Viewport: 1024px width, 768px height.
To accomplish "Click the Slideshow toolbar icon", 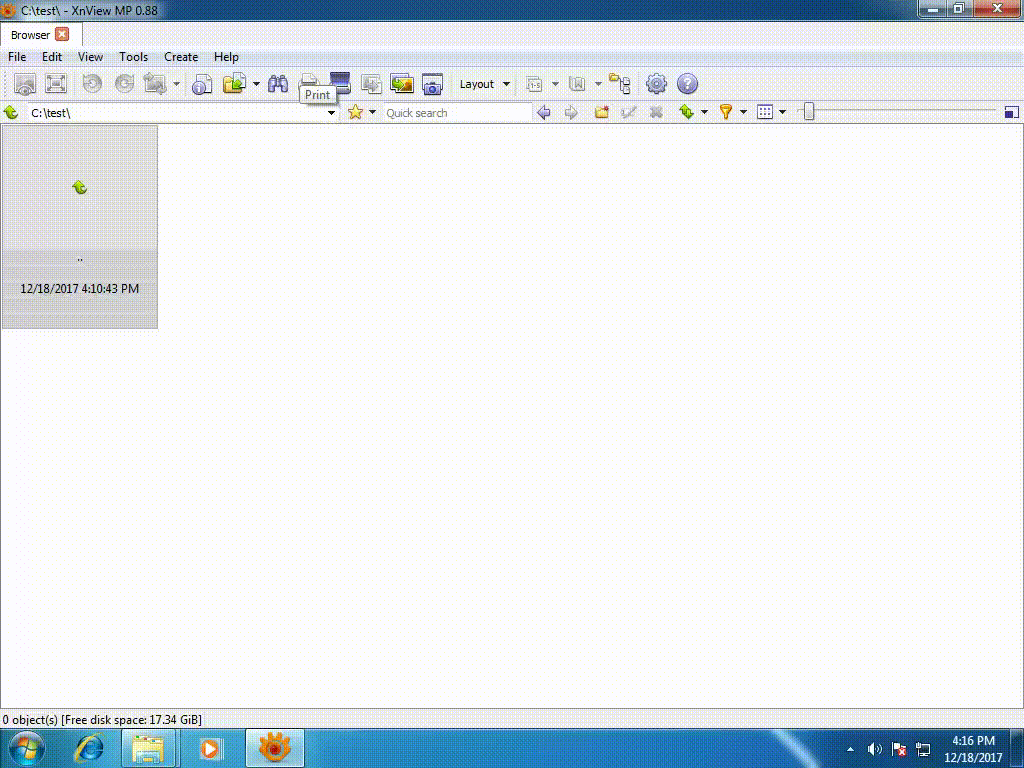I will [x=402, y=84].
